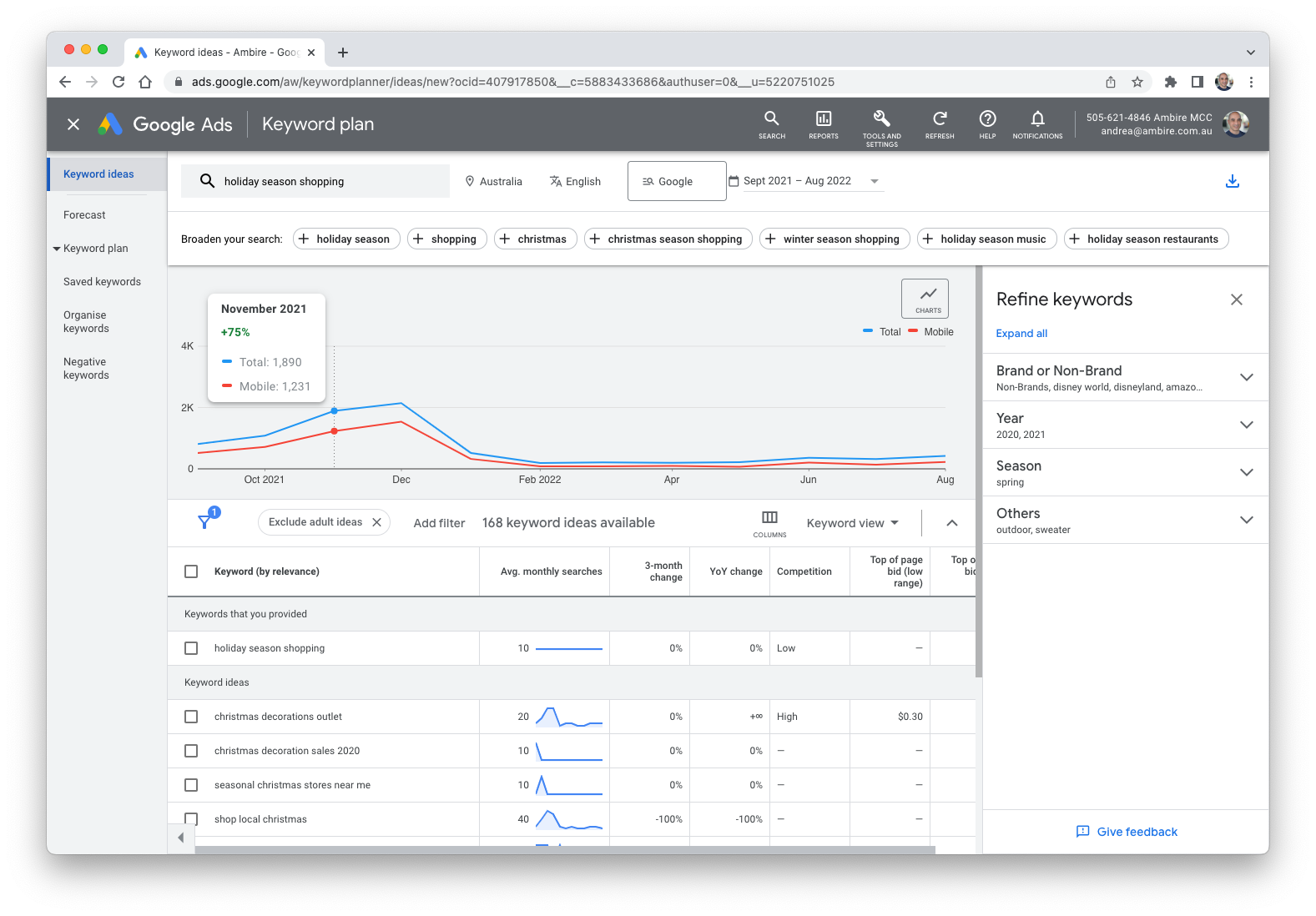Screen dimensions: 1316x916
Task: Open the Columns chooser
Action: tap(769, 523)
